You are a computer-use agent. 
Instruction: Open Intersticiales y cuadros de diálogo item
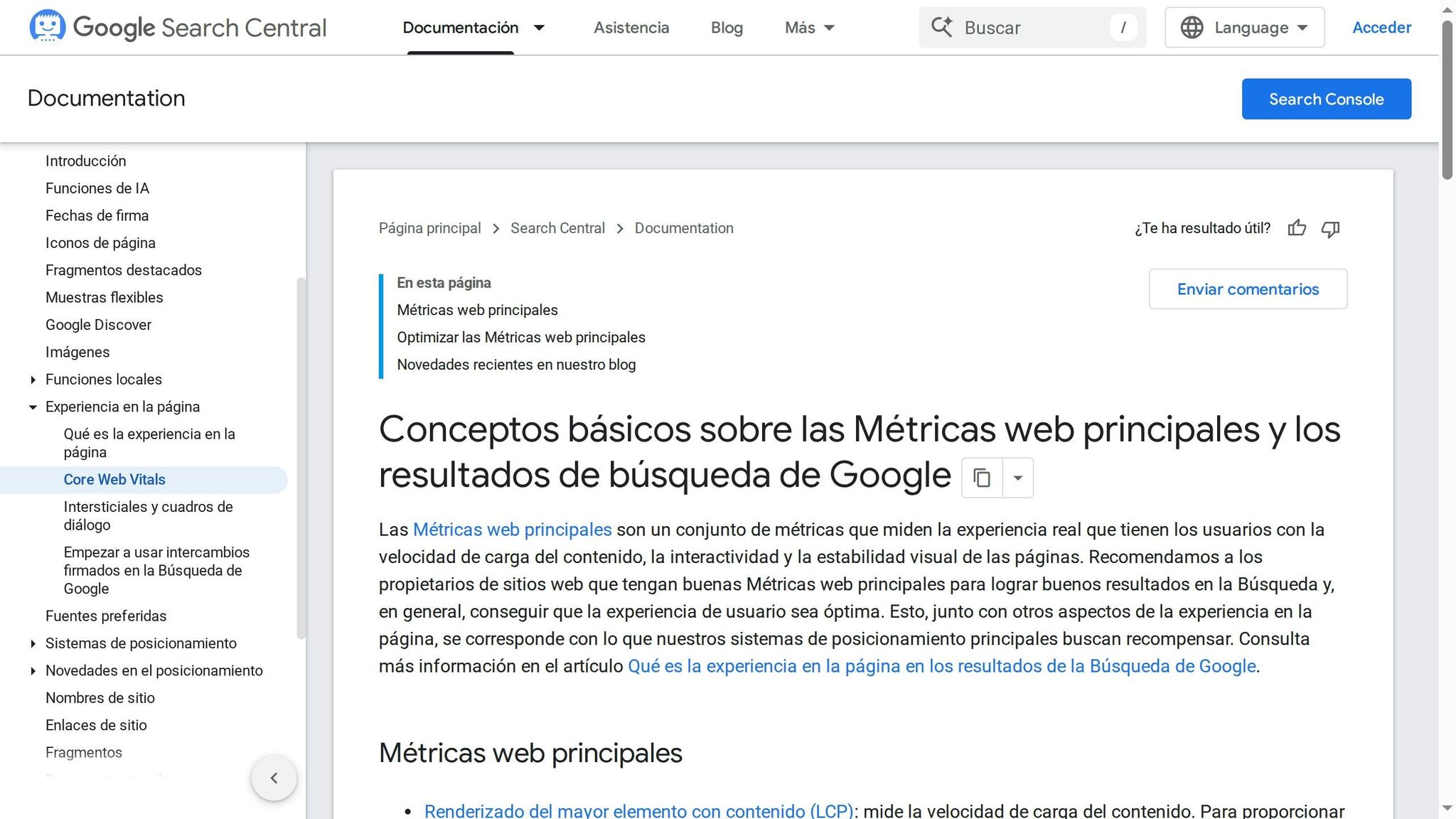click(x=148, y=515)
